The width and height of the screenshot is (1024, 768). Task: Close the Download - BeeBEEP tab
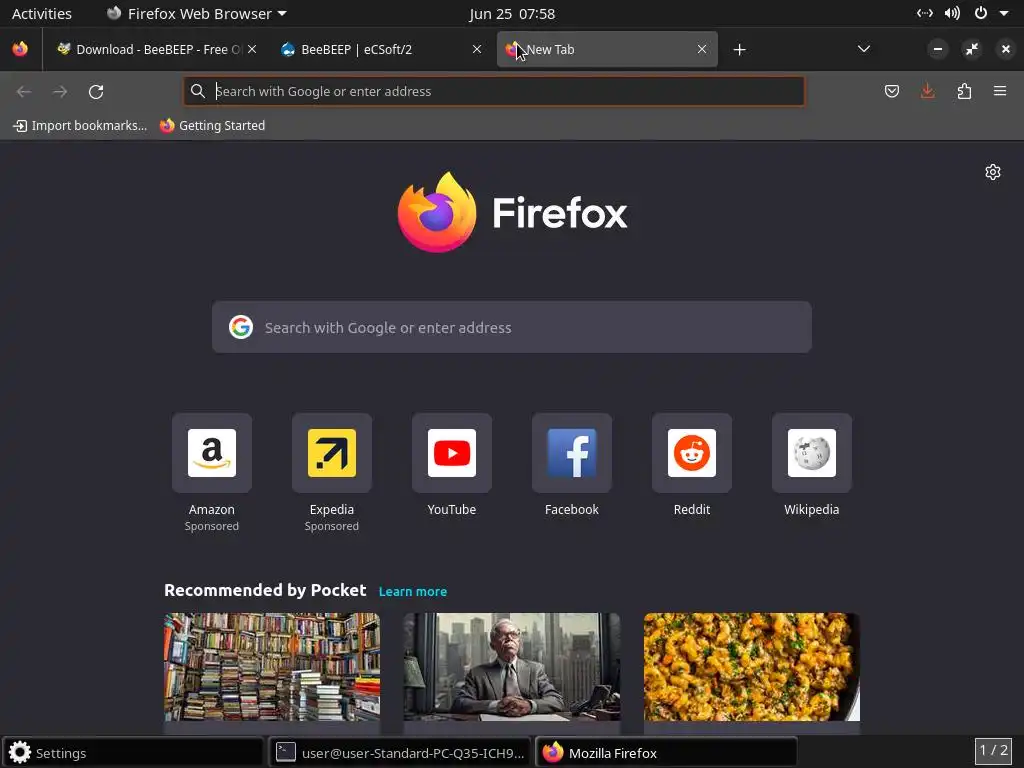point(252,49)
